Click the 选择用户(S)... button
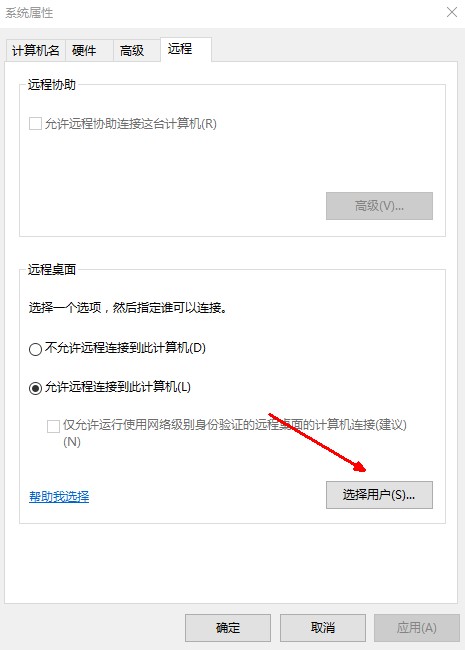Image resolution: width=465 pixels, height=650 pixels. [x=379, y=495]
